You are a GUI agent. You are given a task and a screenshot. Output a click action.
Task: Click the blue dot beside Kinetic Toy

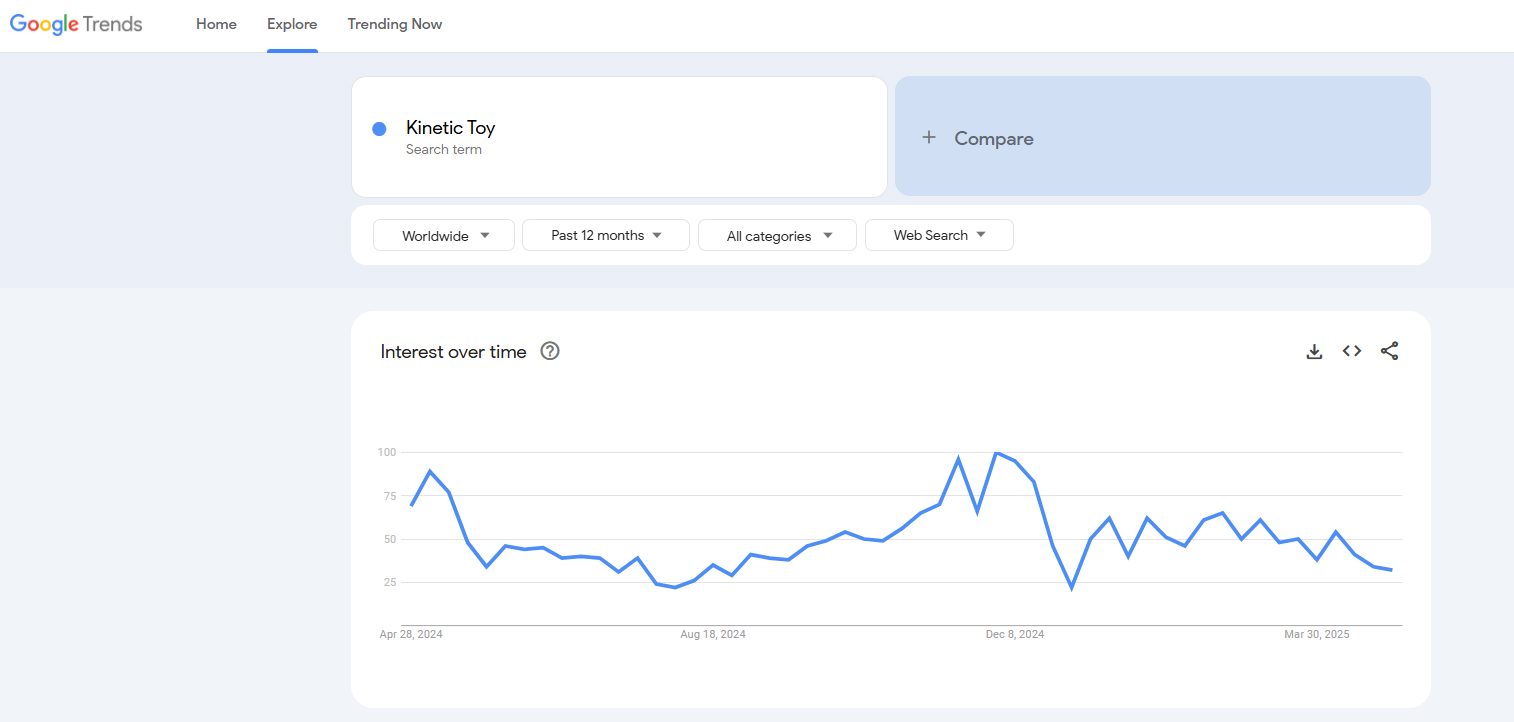pos(379,129)
